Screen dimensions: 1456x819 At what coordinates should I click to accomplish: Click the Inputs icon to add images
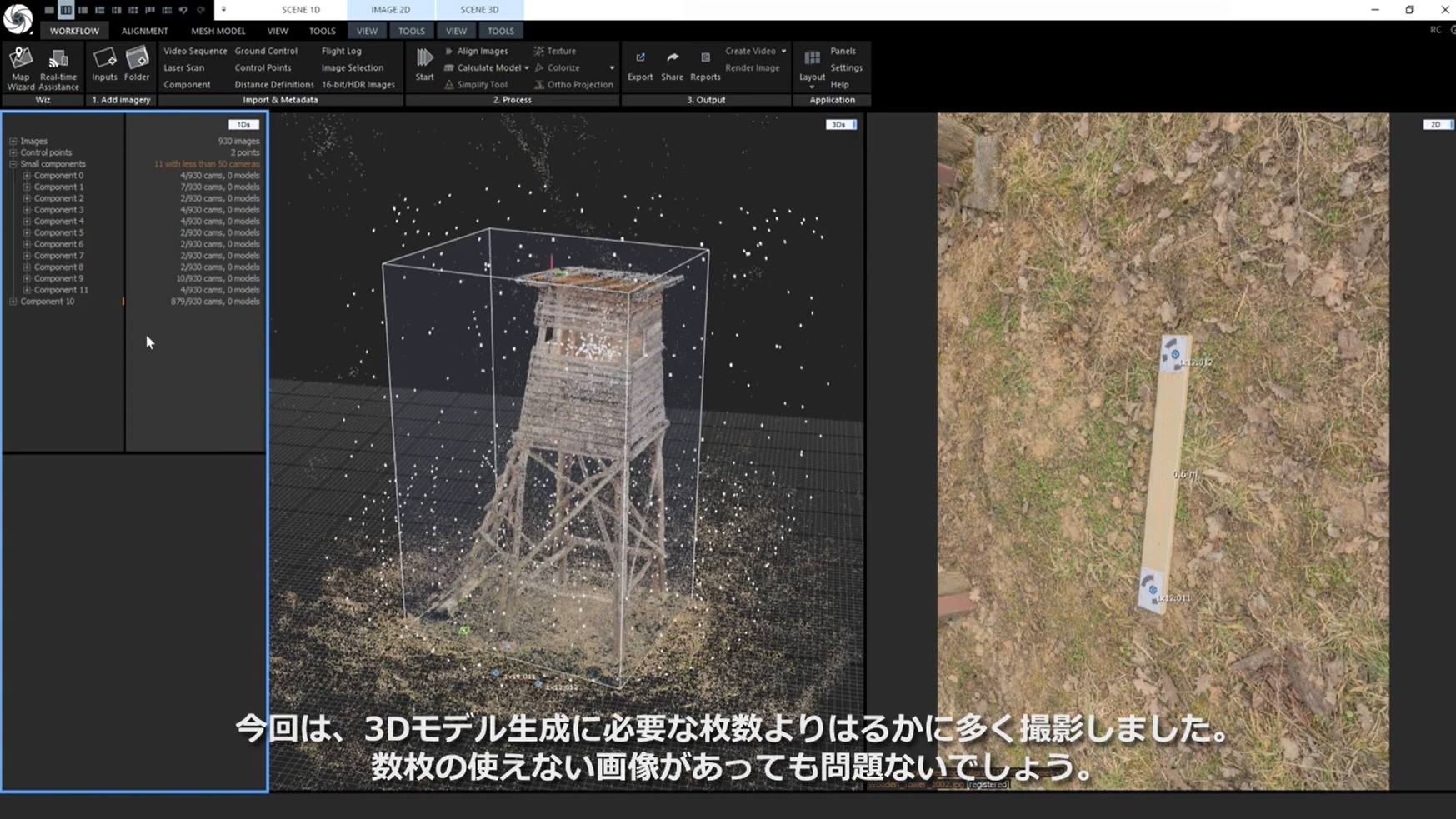click(x=104, y=57)
